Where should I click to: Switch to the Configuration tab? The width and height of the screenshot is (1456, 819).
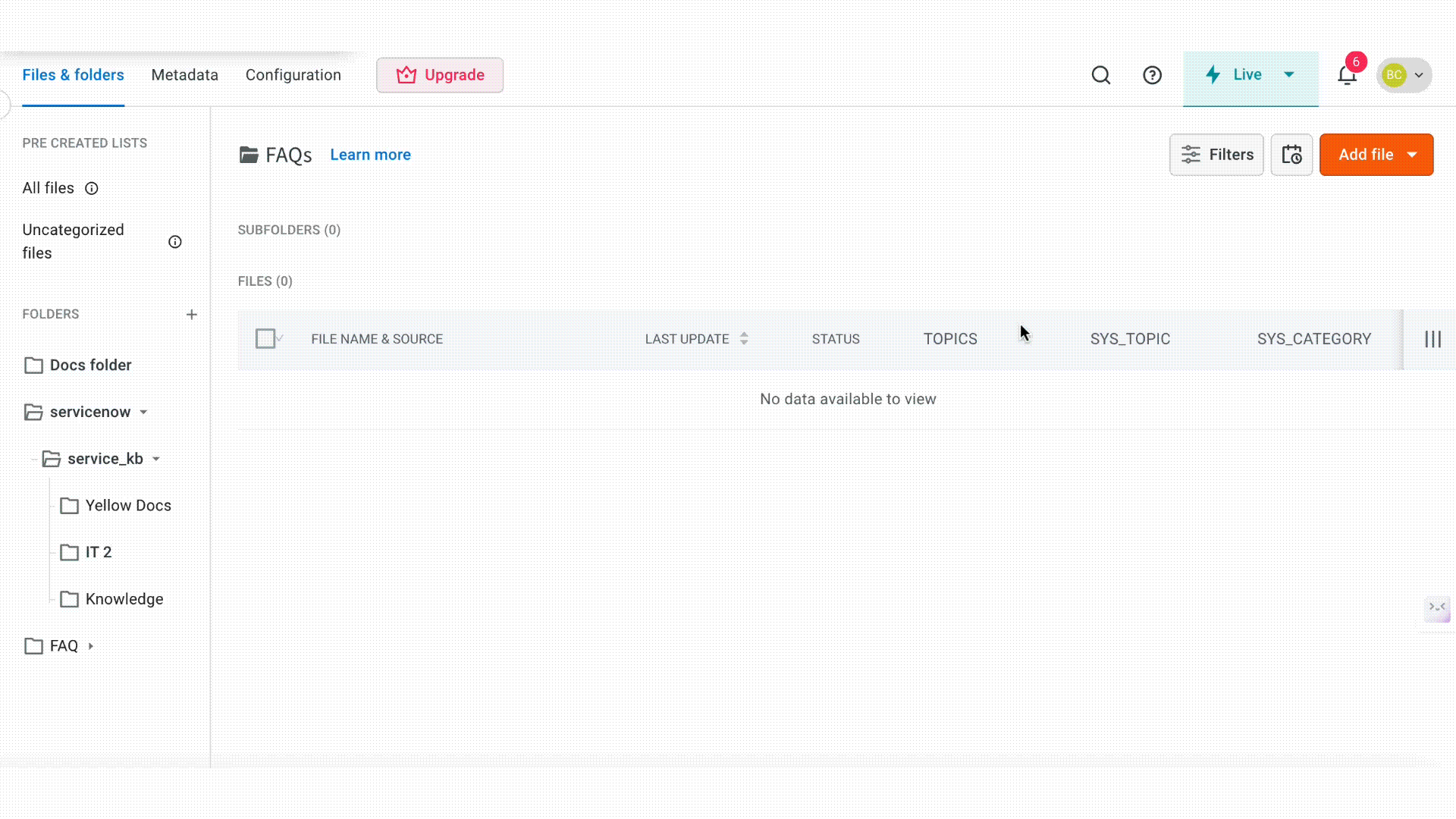293,75
